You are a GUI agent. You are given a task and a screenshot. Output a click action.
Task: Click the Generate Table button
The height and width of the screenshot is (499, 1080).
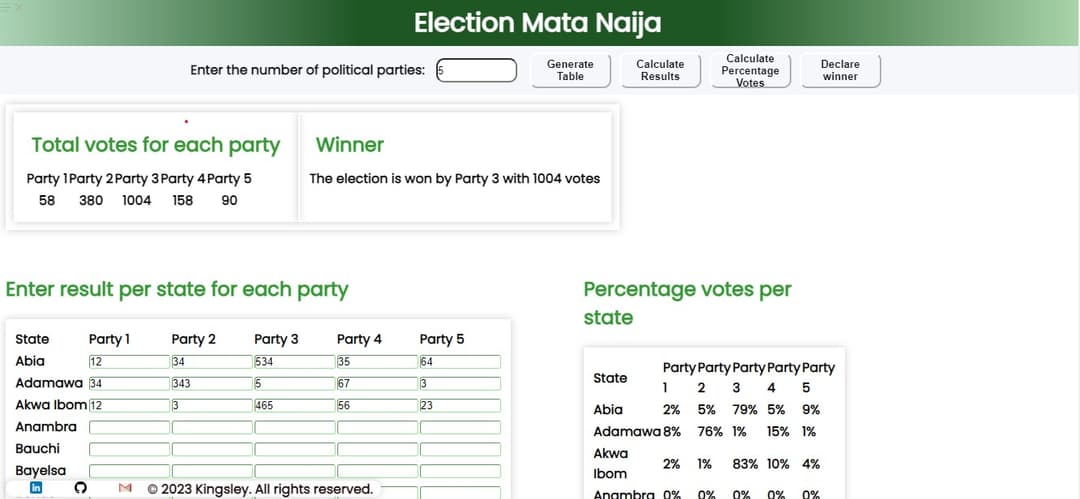570,70
